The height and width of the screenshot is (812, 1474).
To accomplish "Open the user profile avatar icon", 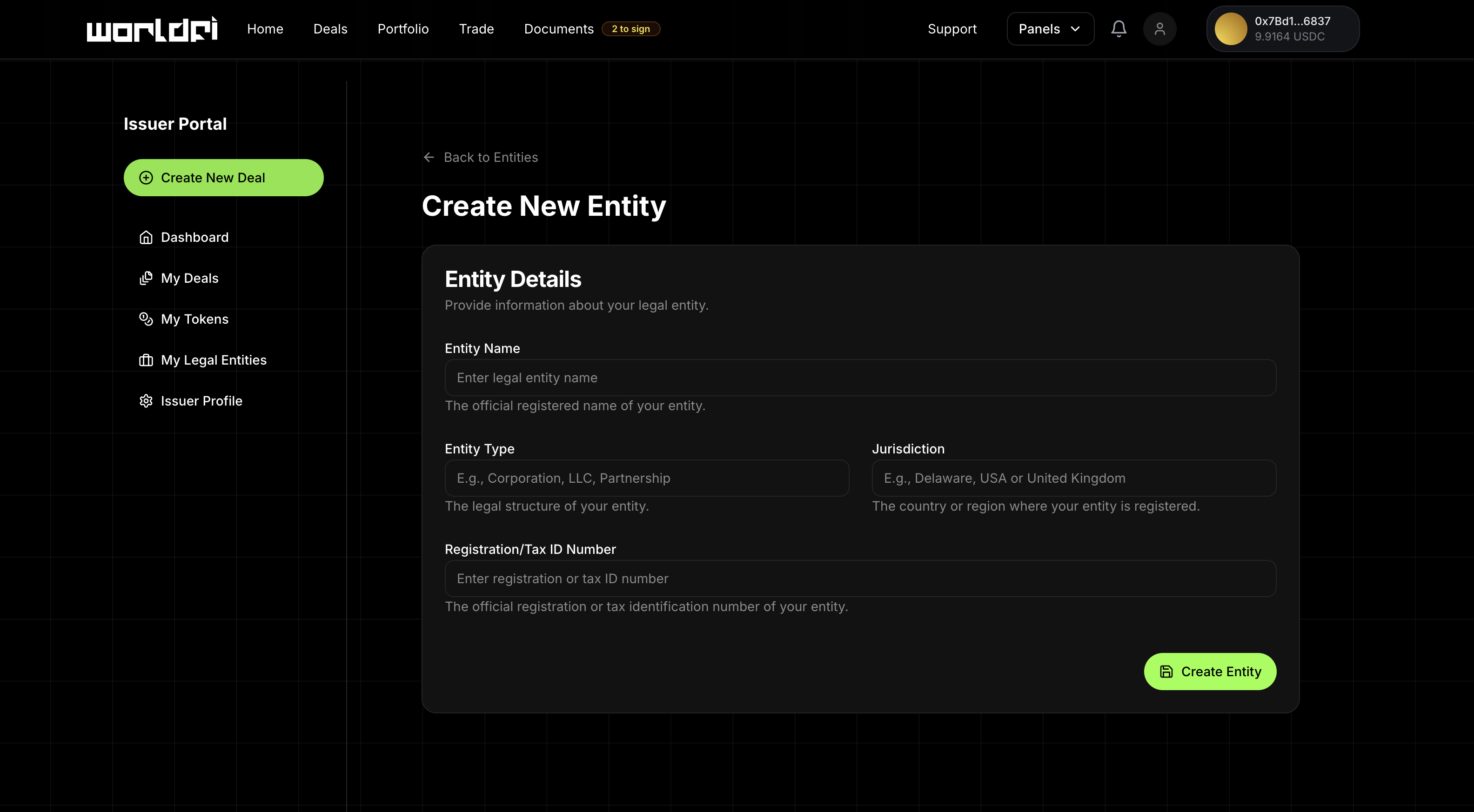I will [x=1159, y=28].
